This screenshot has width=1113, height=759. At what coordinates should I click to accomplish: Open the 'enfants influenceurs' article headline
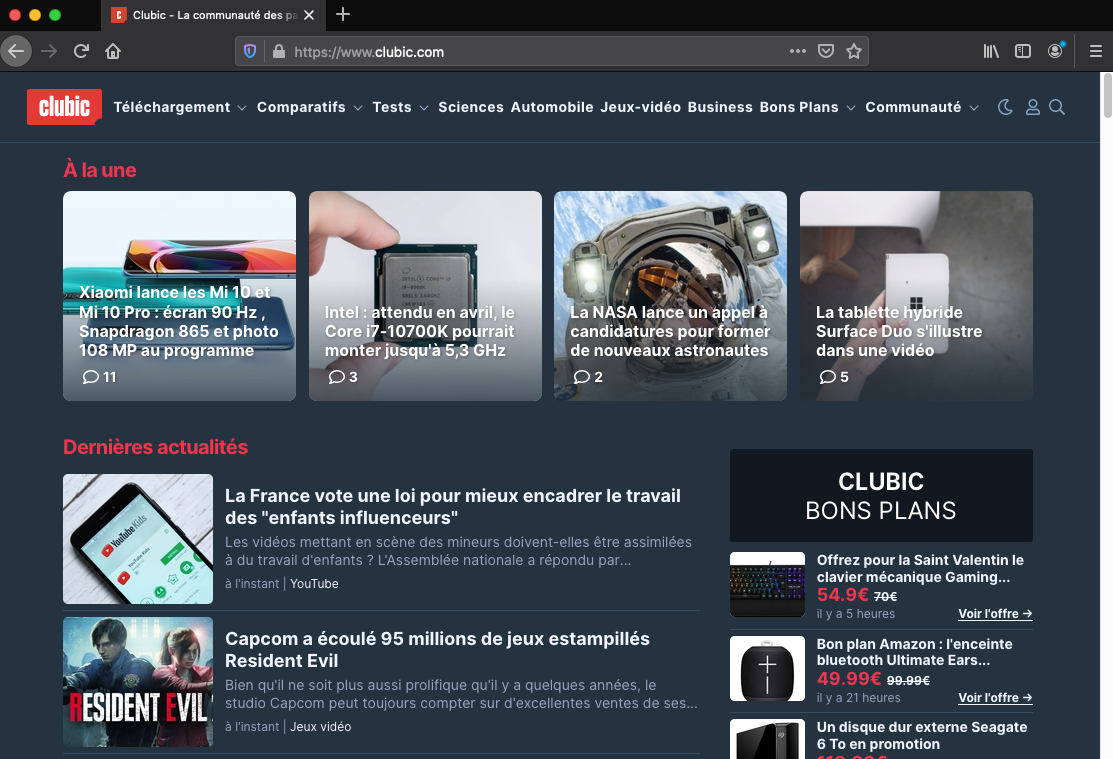453,506
